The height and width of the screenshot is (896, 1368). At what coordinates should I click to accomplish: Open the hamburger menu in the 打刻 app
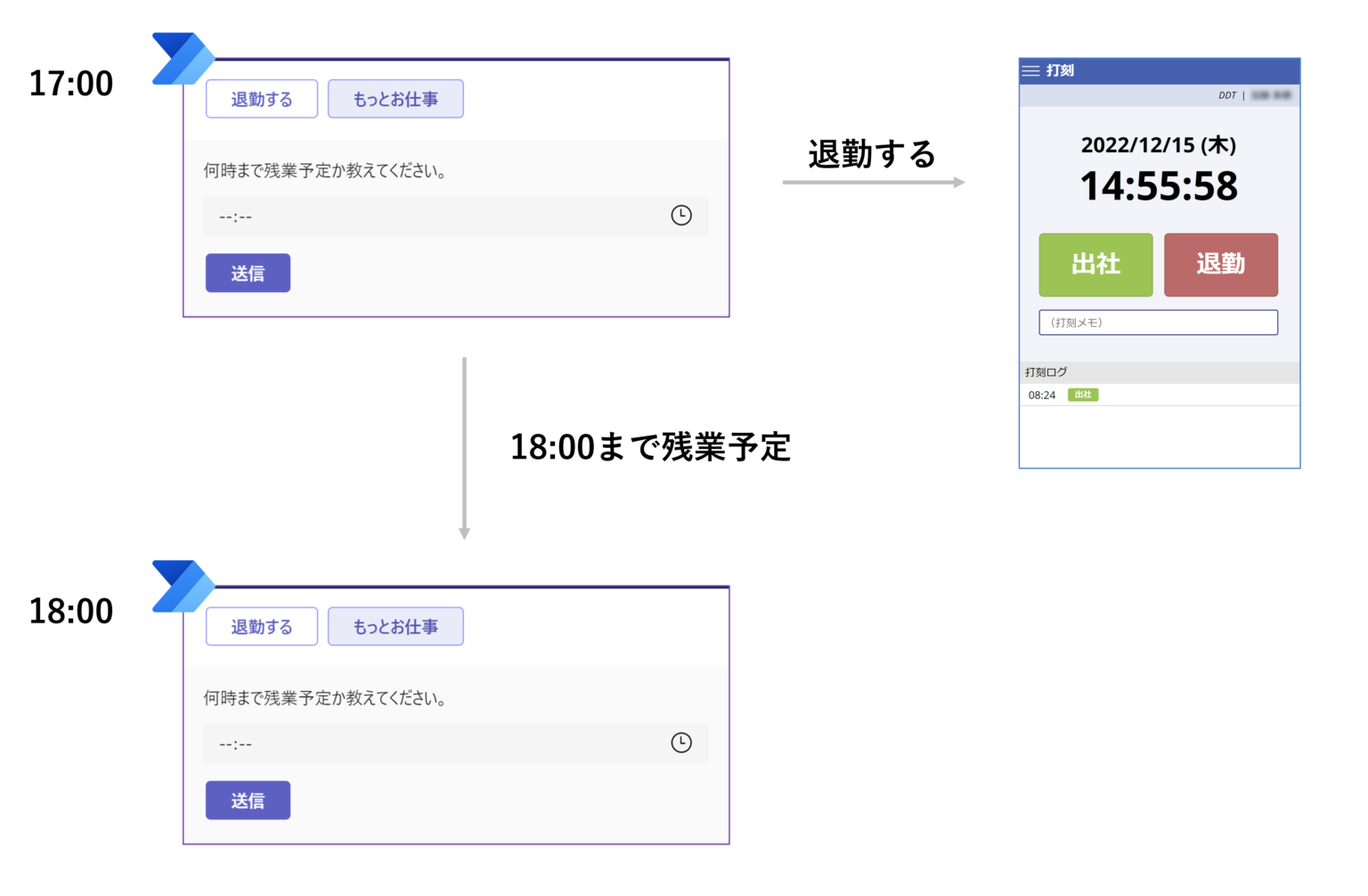[1031, 69]
